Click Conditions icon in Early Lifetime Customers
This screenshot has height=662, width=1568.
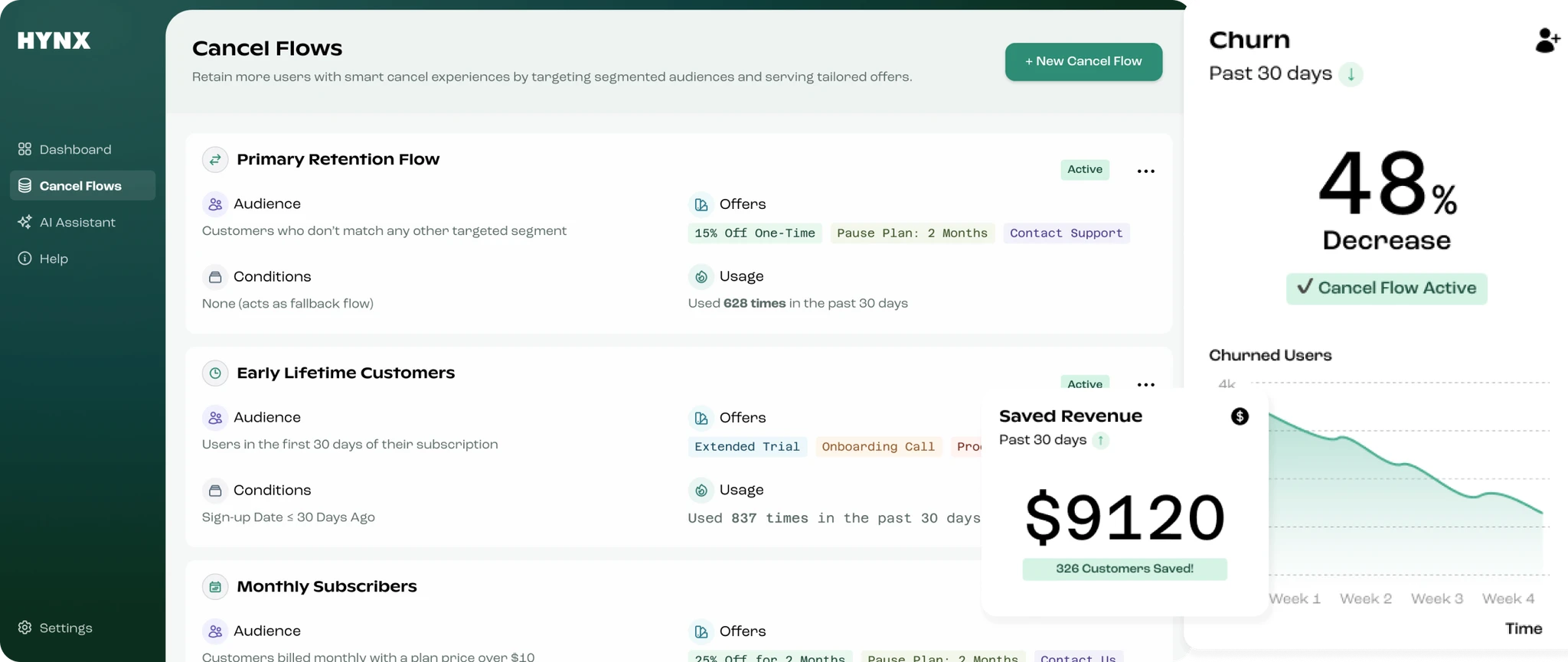[x=215, y=490]
